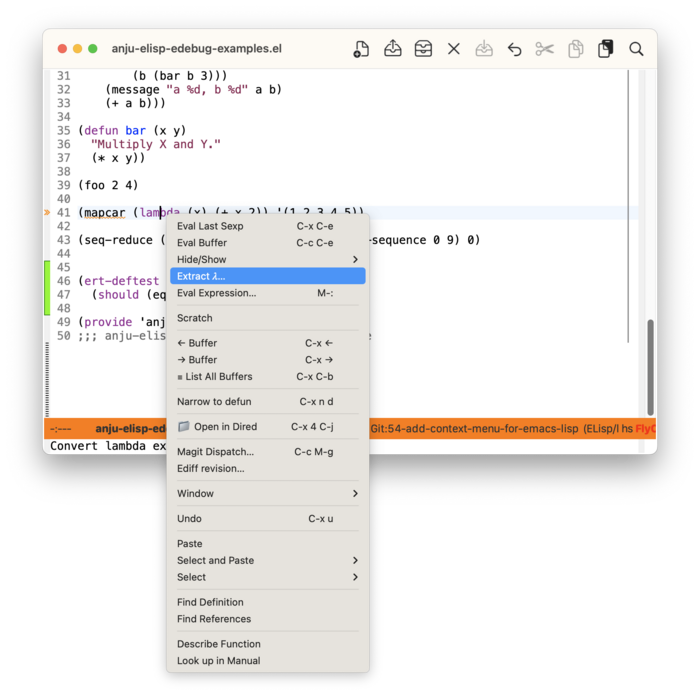The image size is (700, 693).
Task: Click the Dired drawer toolbar icon
Action: [x=423, y=49]
